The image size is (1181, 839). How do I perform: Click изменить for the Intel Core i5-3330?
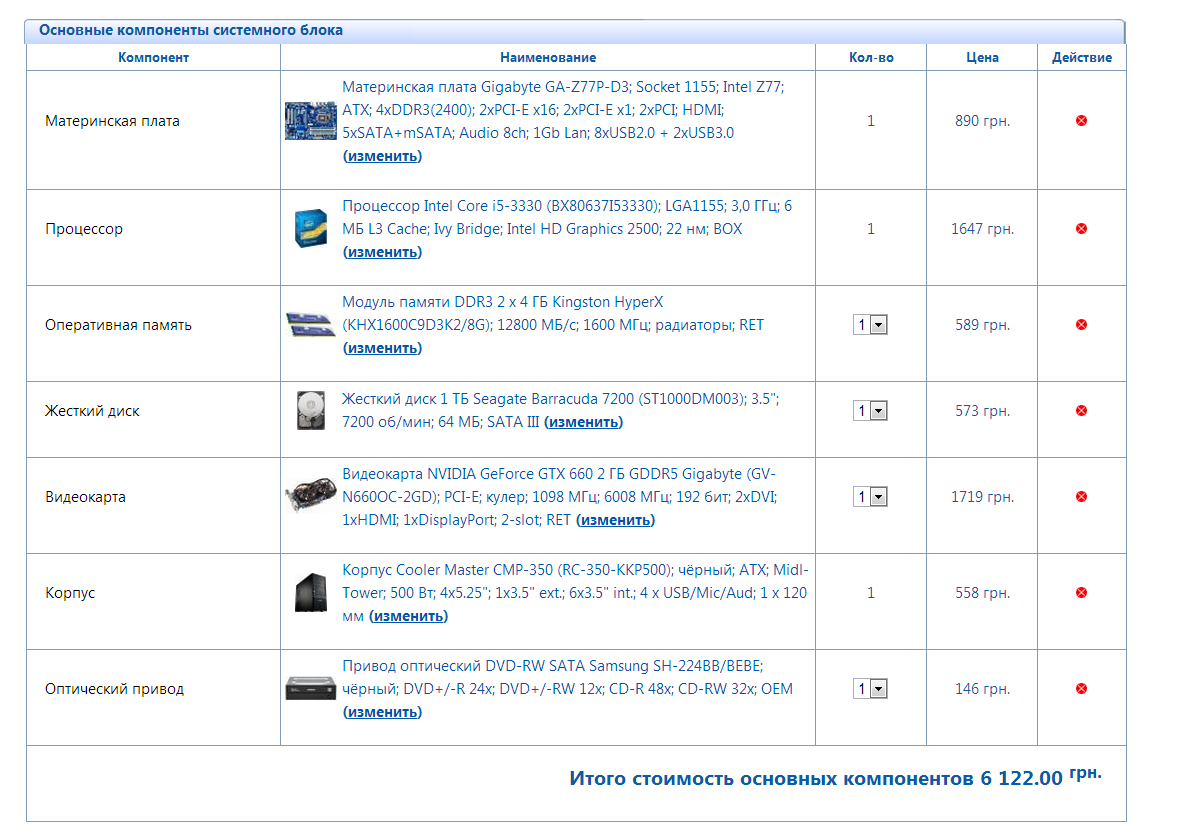pyautogui.click(x=382, y=252)
